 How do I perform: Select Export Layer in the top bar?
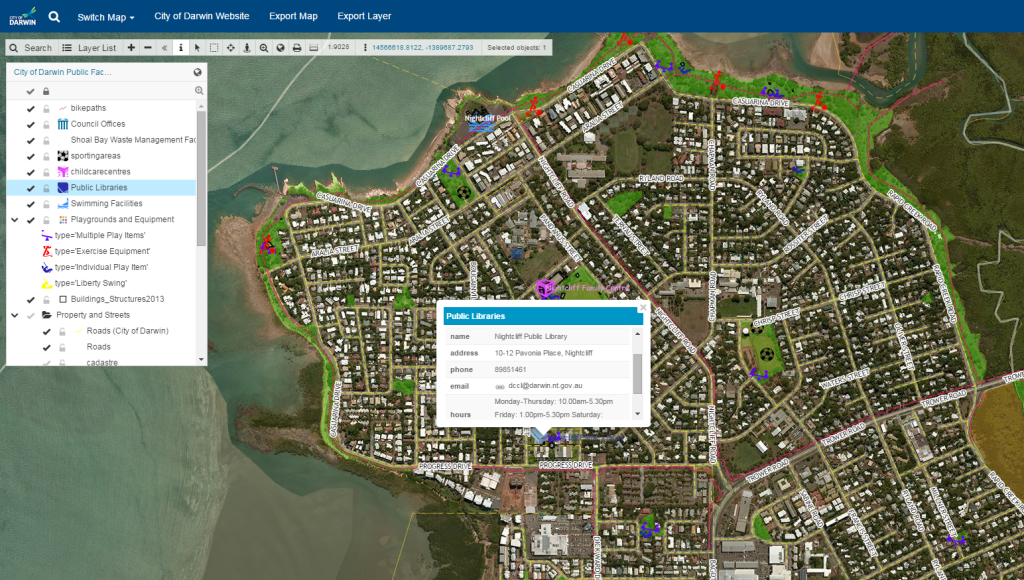pos(364,16)
